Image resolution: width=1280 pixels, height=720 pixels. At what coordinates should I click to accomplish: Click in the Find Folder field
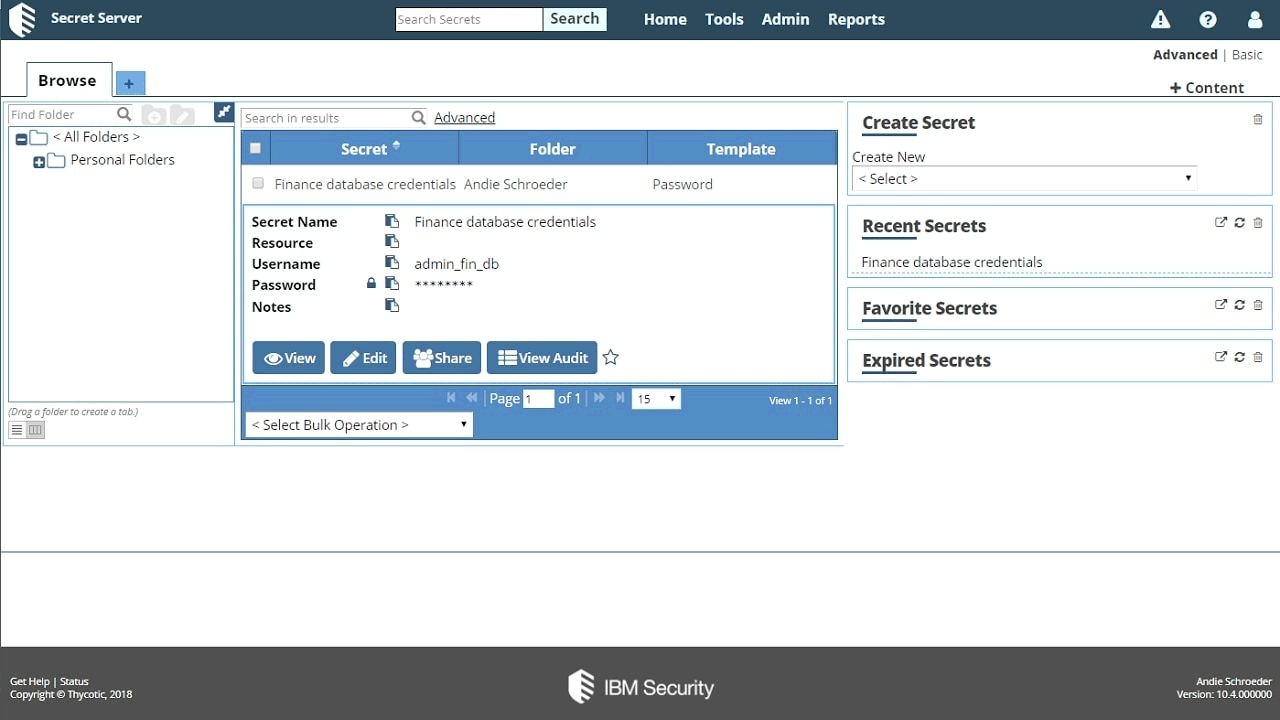(x=63, y=114)
